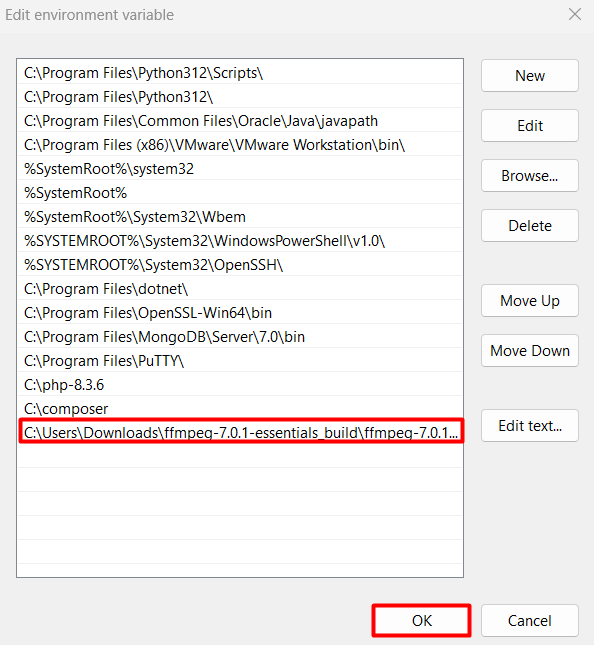The width and height of the screenshot is (594, 645).
Task: Select the VMware Workstation bin entry
Action: click(x=240, y=144)
